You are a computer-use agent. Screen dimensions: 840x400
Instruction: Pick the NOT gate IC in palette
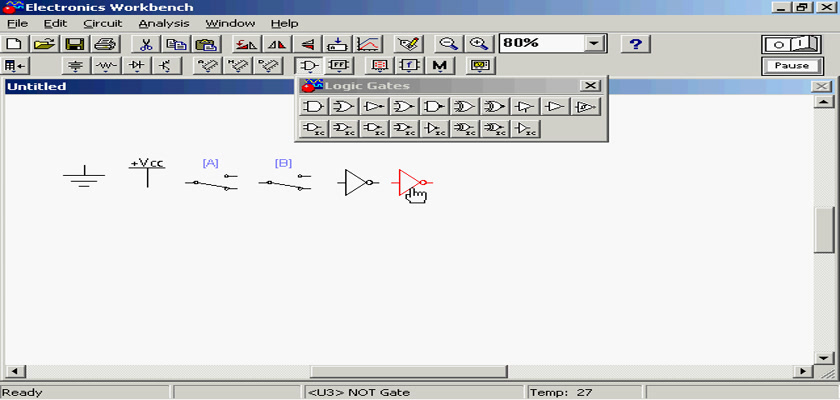click(434, 129)
